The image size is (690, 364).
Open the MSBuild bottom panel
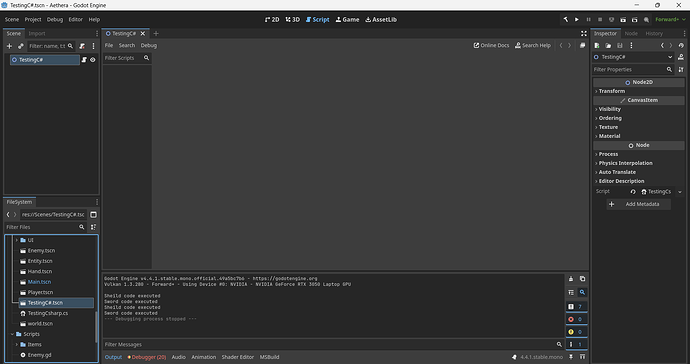click(269, 357)
